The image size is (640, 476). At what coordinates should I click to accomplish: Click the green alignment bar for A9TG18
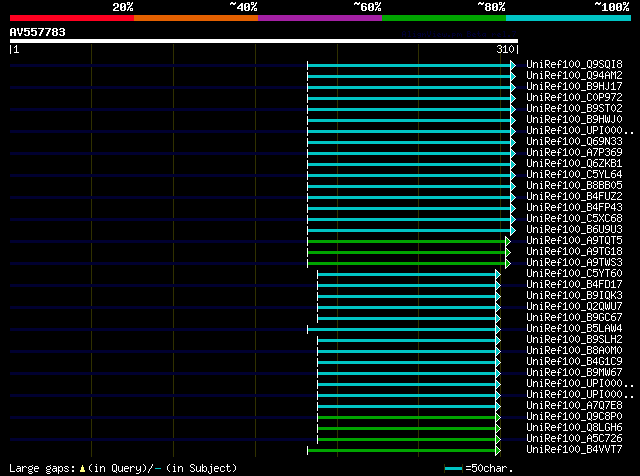pos(407,252)
